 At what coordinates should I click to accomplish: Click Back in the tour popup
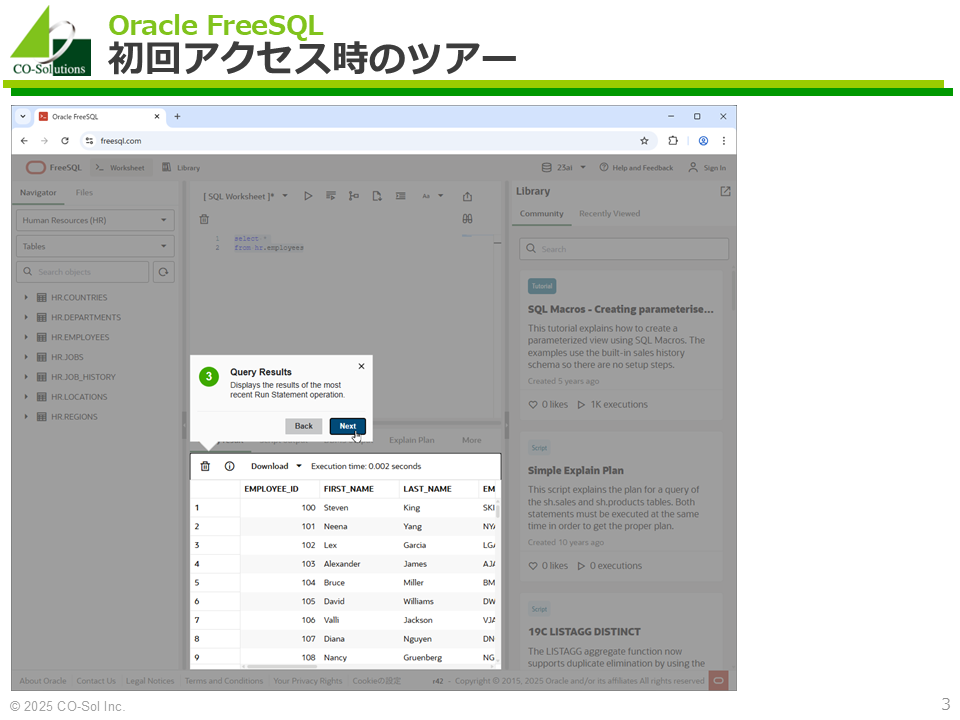[x=303, y=426]
